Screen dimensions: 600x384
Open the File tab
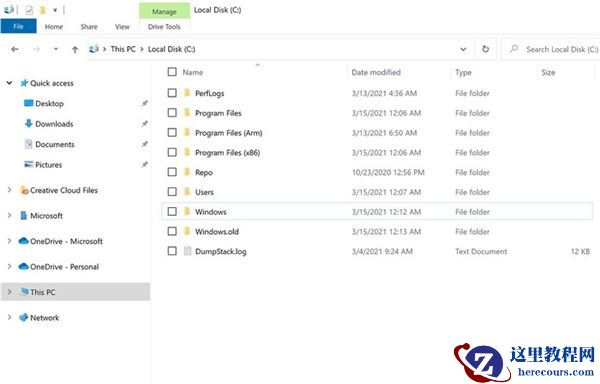click(18, 26)
